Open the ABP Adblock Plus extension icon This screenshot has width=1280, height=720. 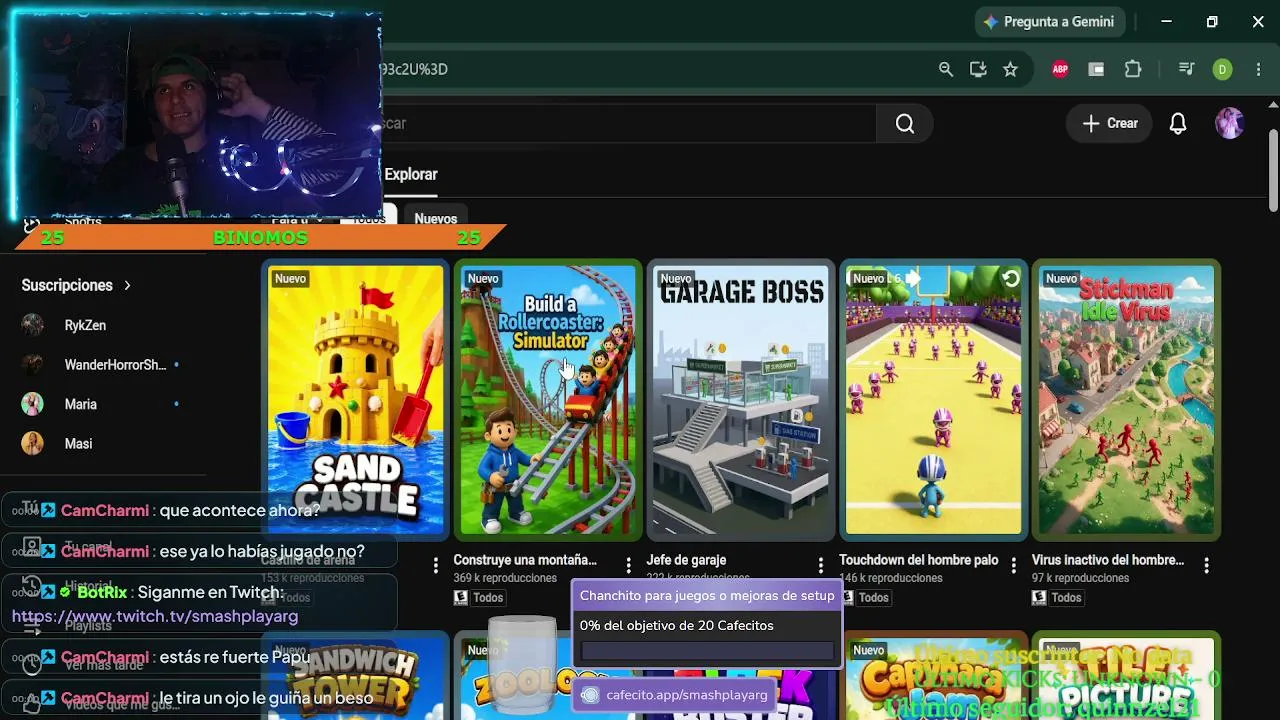point(1060,69)
